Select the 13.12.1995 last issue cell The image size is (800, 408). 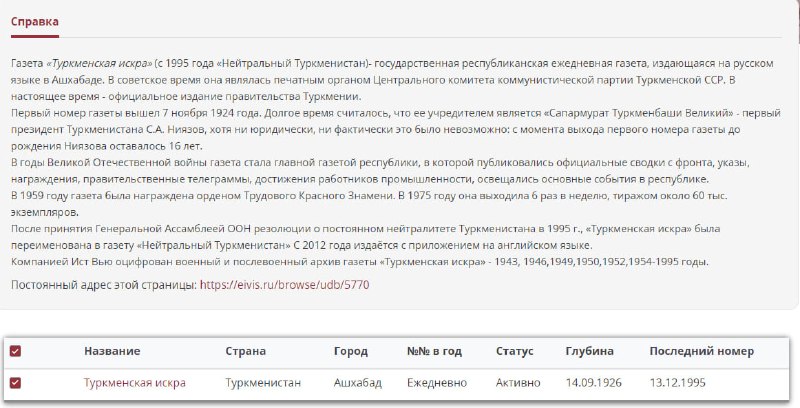(x=678, y=382)
